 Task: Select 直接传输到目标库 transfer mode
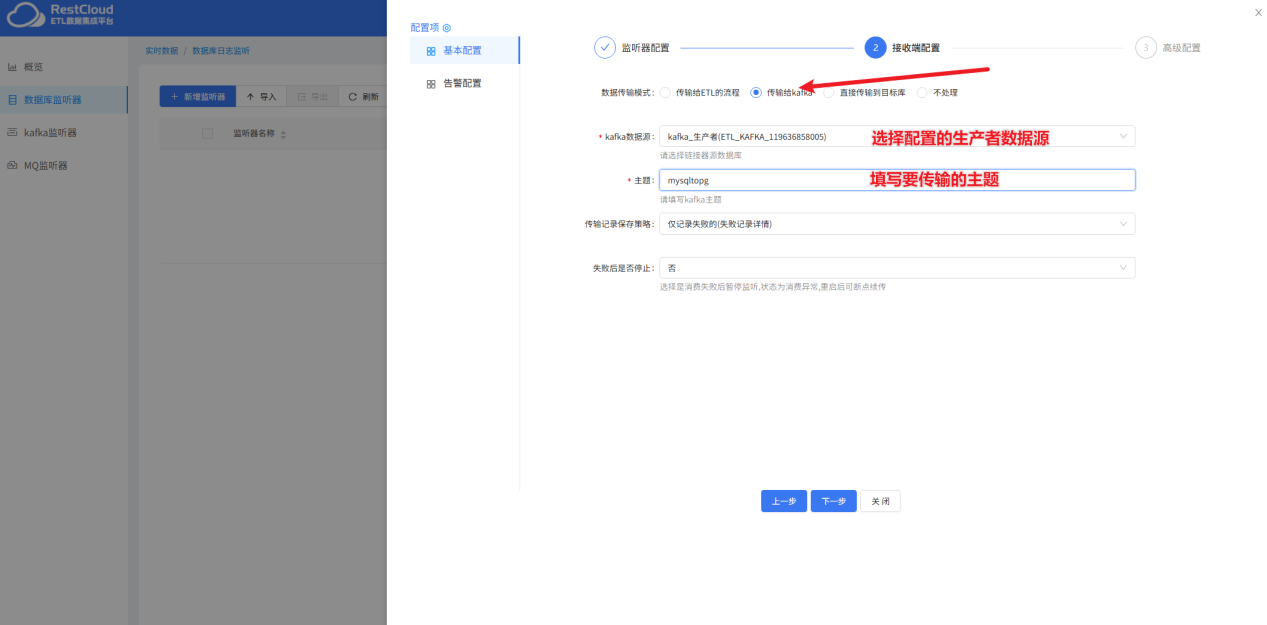828,92
